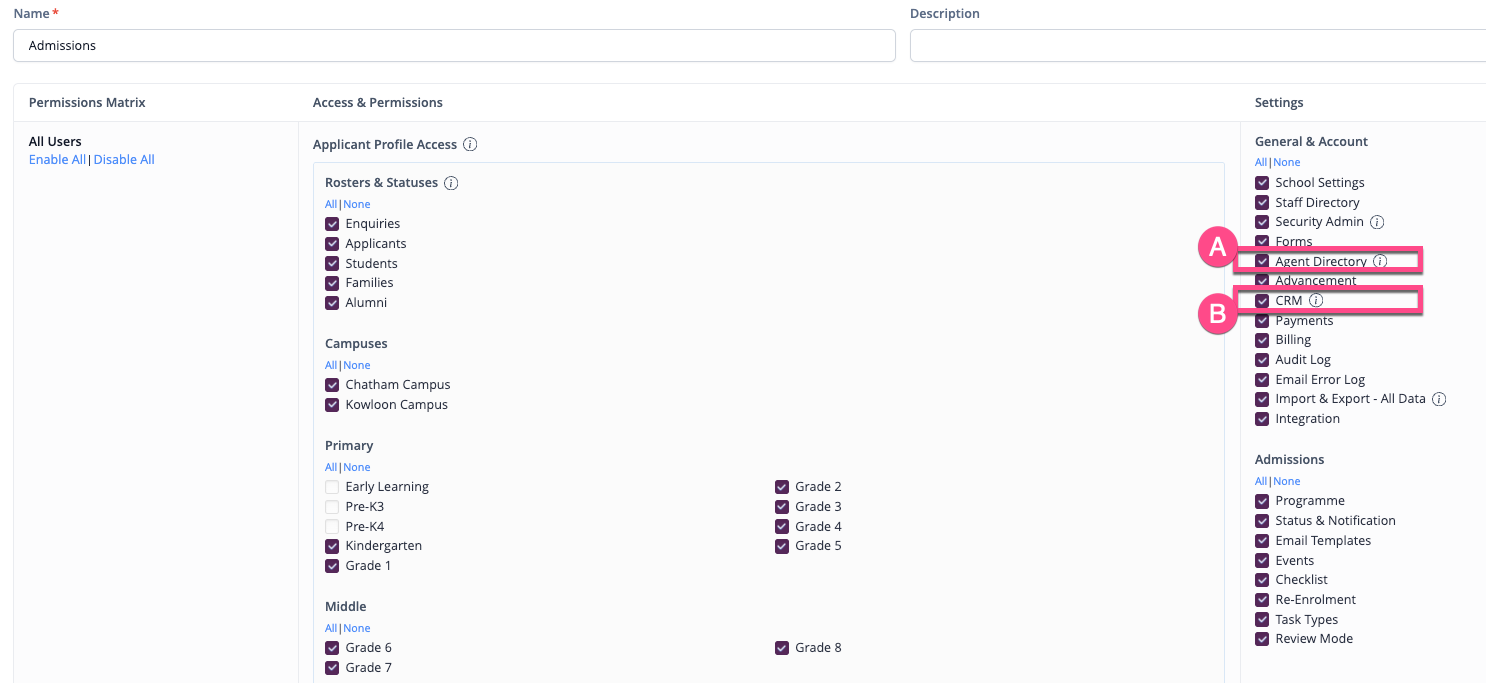1486x683 pixels.
Task: Toggle Import & Export - All Data checkbox
Action: tap(1262, 399)
